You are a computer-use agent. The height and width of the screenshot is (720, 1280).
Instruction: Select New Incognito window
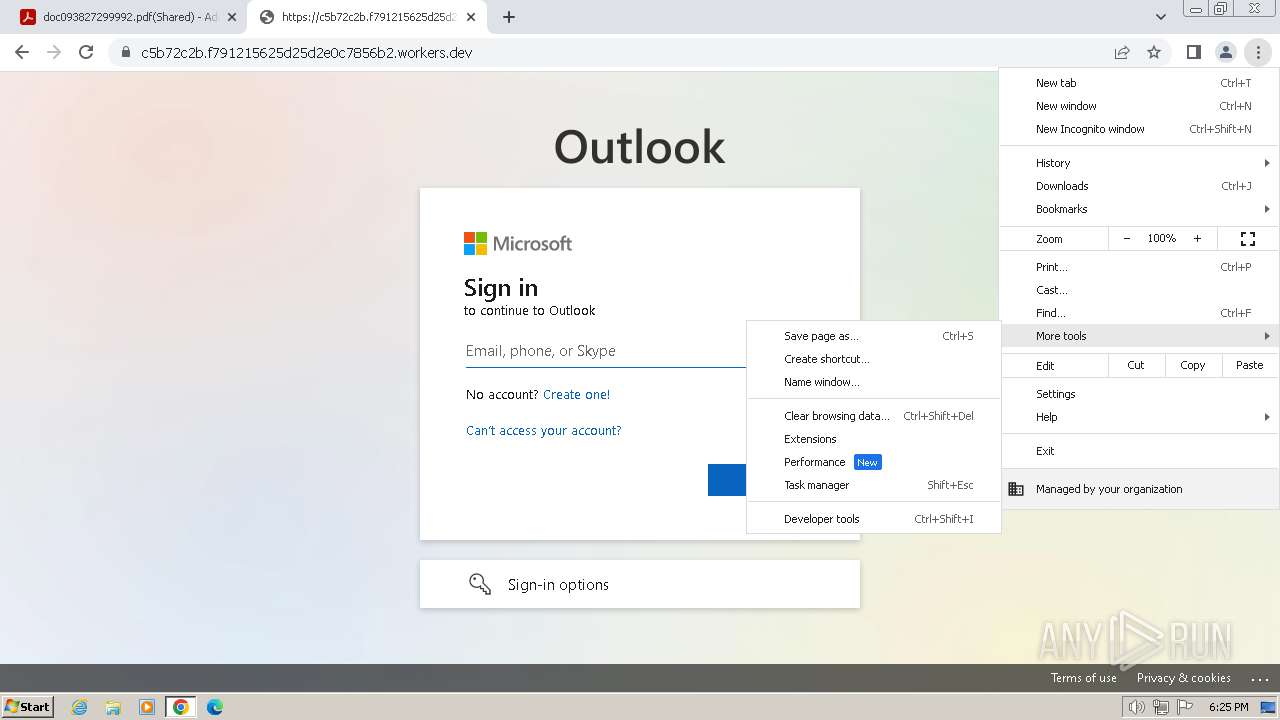pyautogui.click(x=1140, y=129)
